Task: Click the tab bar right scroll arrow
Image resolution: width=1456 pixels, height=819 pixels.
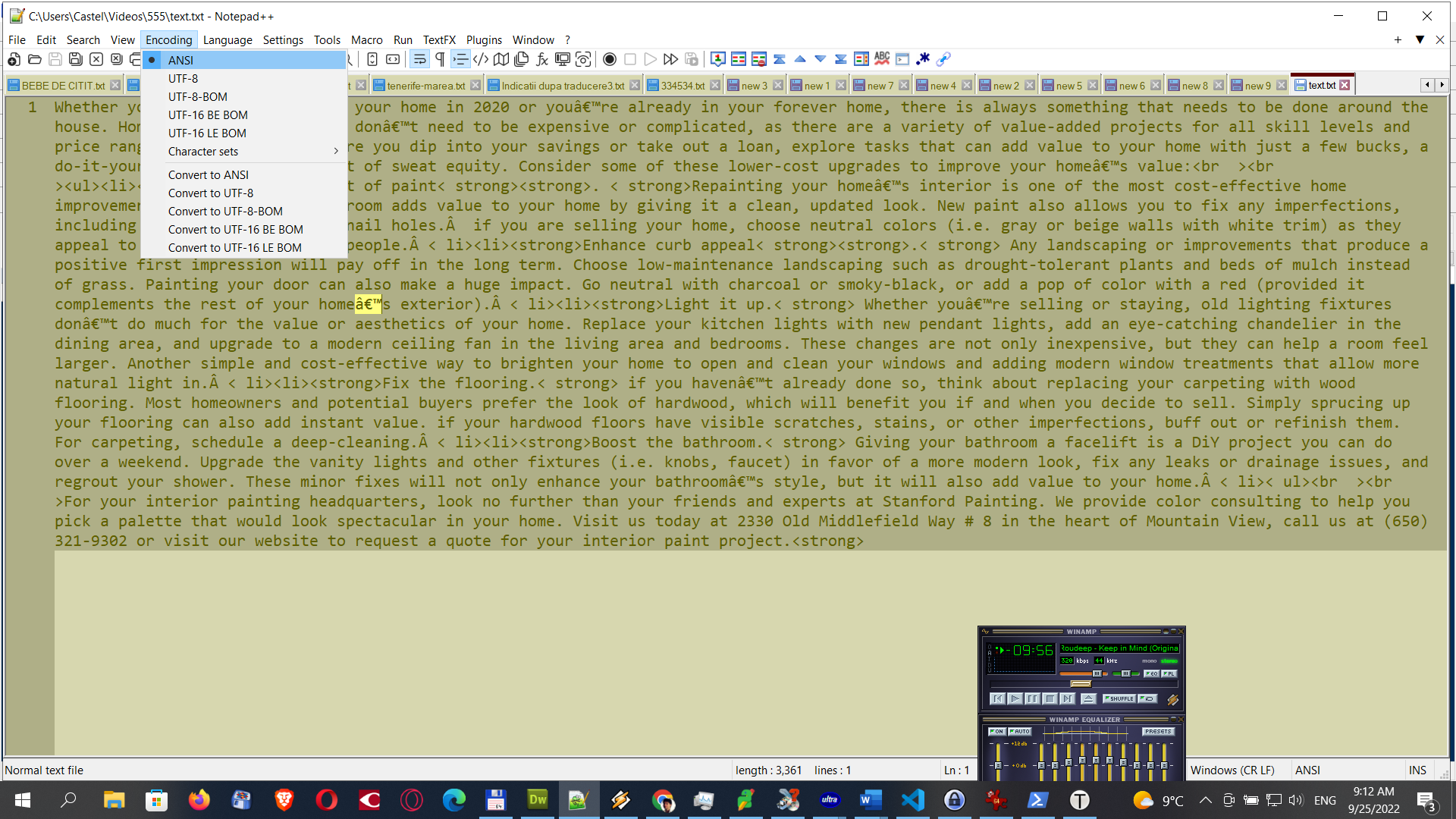Action: (x=1442, y=85)
